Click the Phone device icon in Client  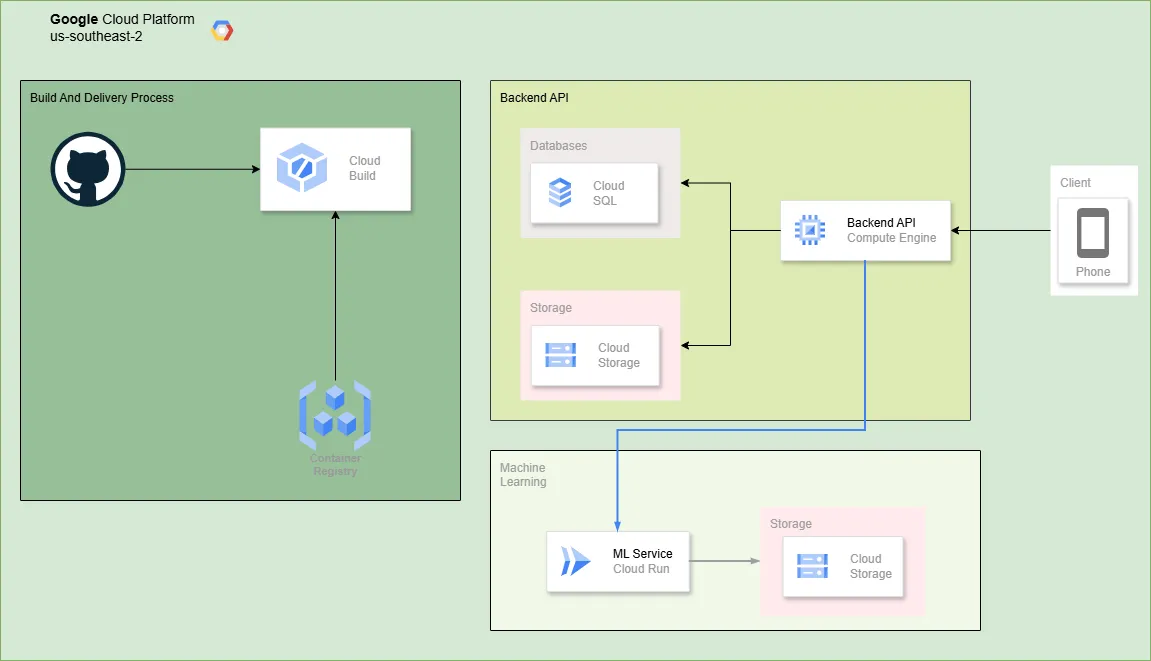click(1092, 234)
